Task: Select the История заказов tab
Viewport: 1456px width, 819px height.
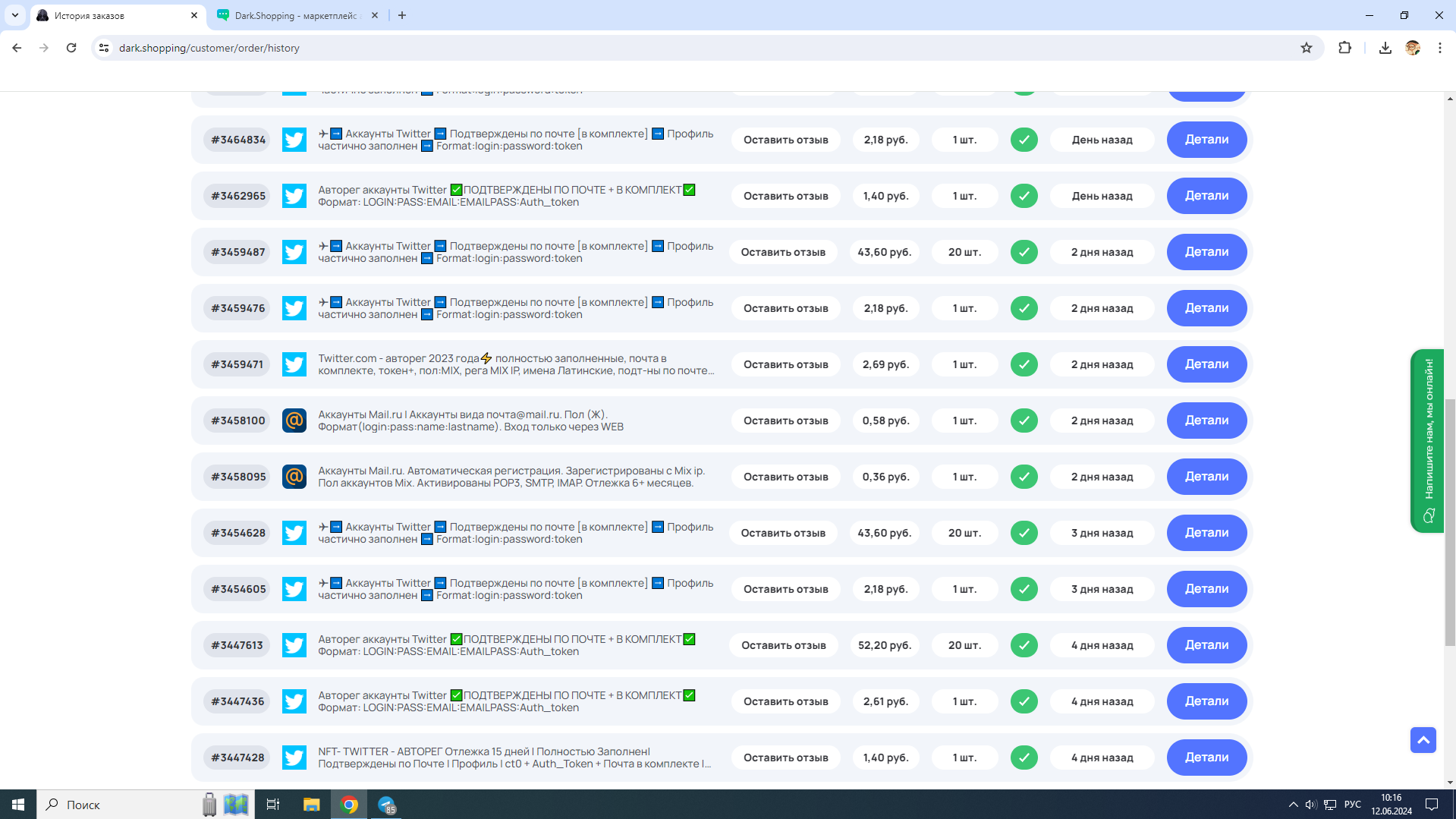Action: [x=117, y=16]
